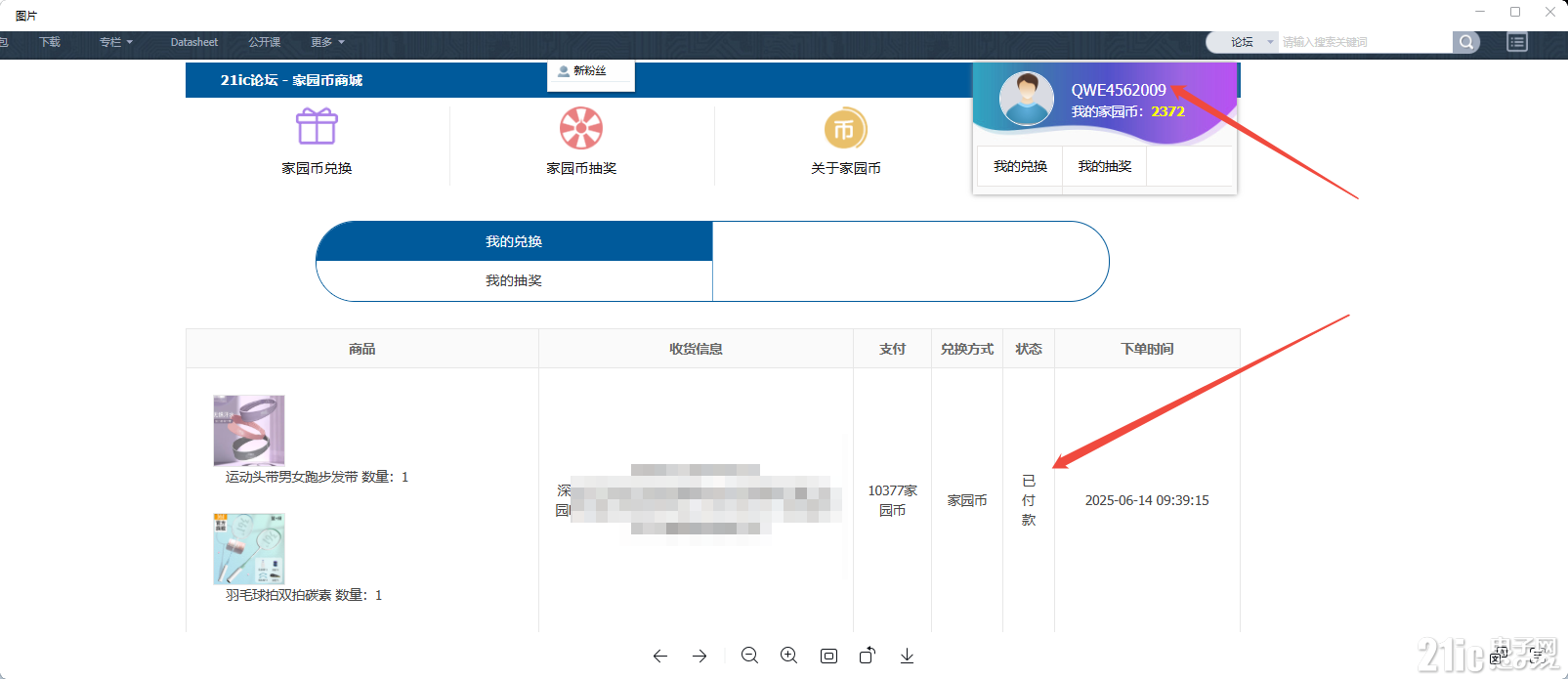Click the 运动头带 product thumbnail
Screen dimensions: 1568x679
(x=249, y=431)
